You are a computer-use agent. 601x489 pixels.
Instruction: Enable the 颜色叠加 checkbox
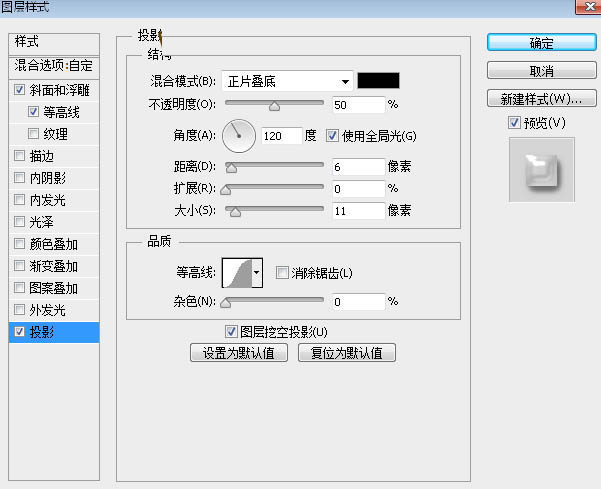(x=19, y=243)
